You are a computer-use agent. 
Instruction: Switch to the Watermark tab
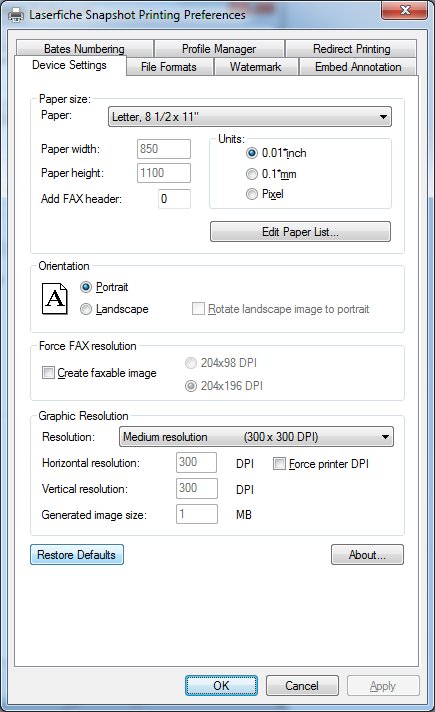coord(256,67)
